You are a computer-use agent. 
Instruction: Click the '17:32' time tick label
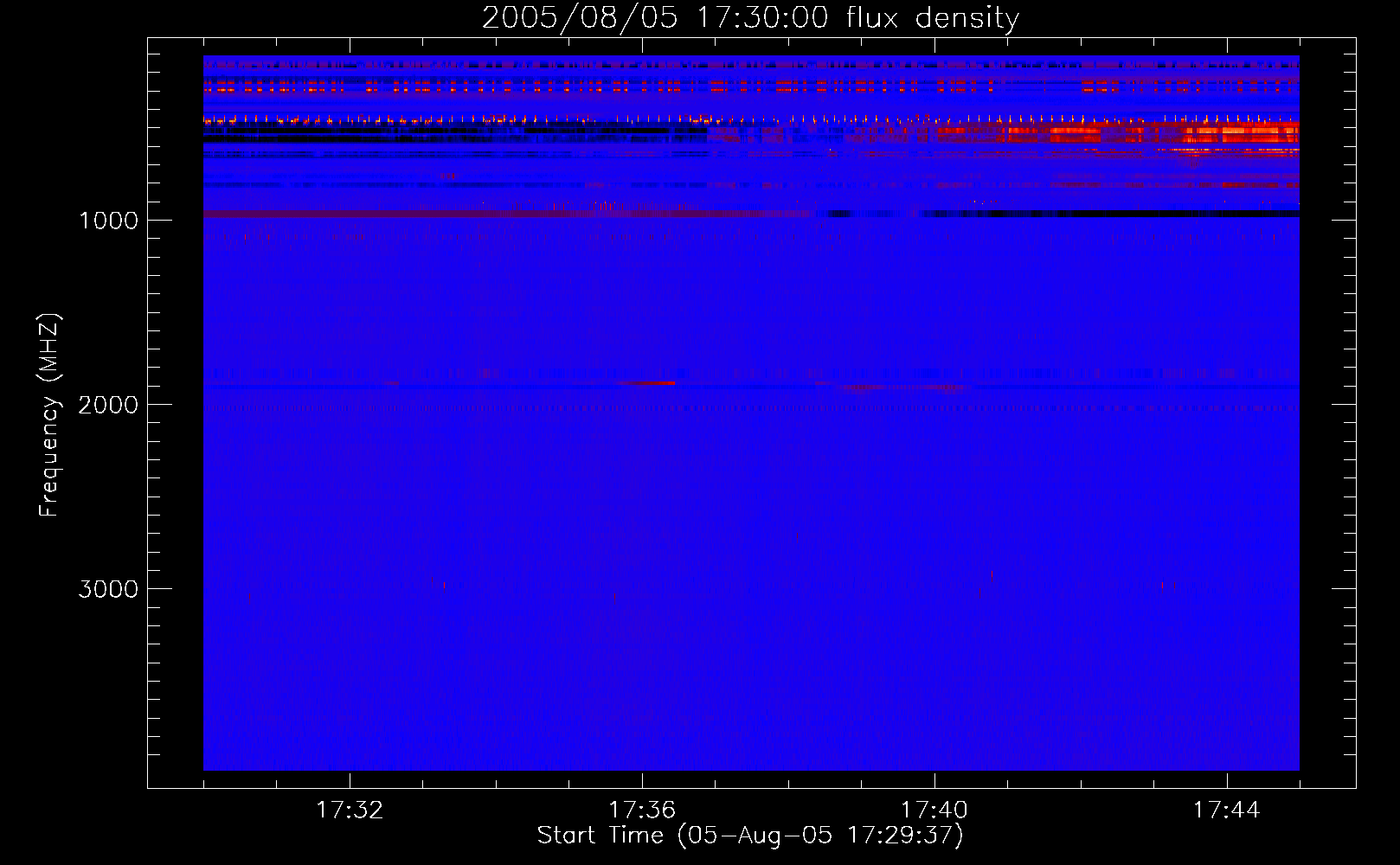350,811
